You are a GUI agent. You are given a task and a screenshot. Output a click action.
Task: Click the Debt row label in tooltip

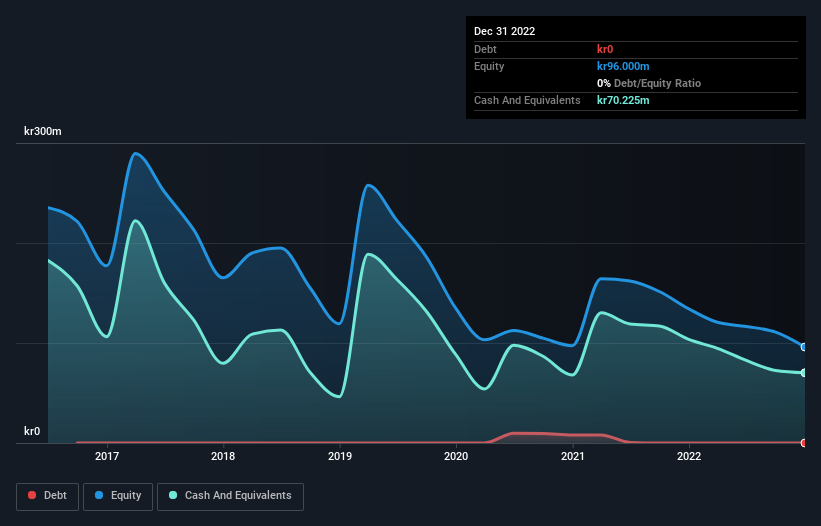pos(485,49)
